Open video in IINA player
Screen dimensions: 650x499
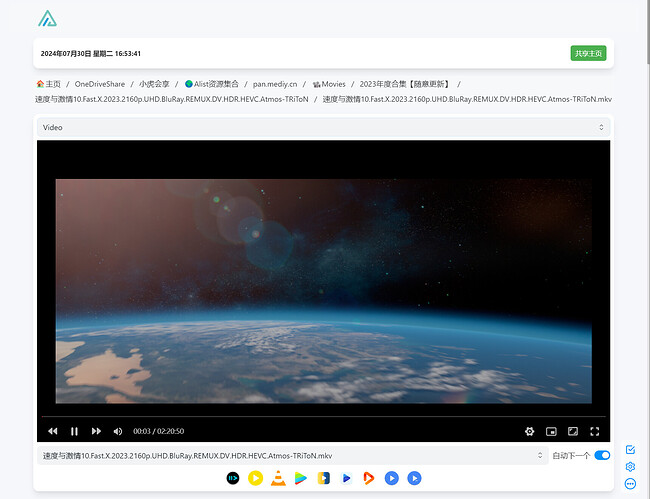point(233,478)
